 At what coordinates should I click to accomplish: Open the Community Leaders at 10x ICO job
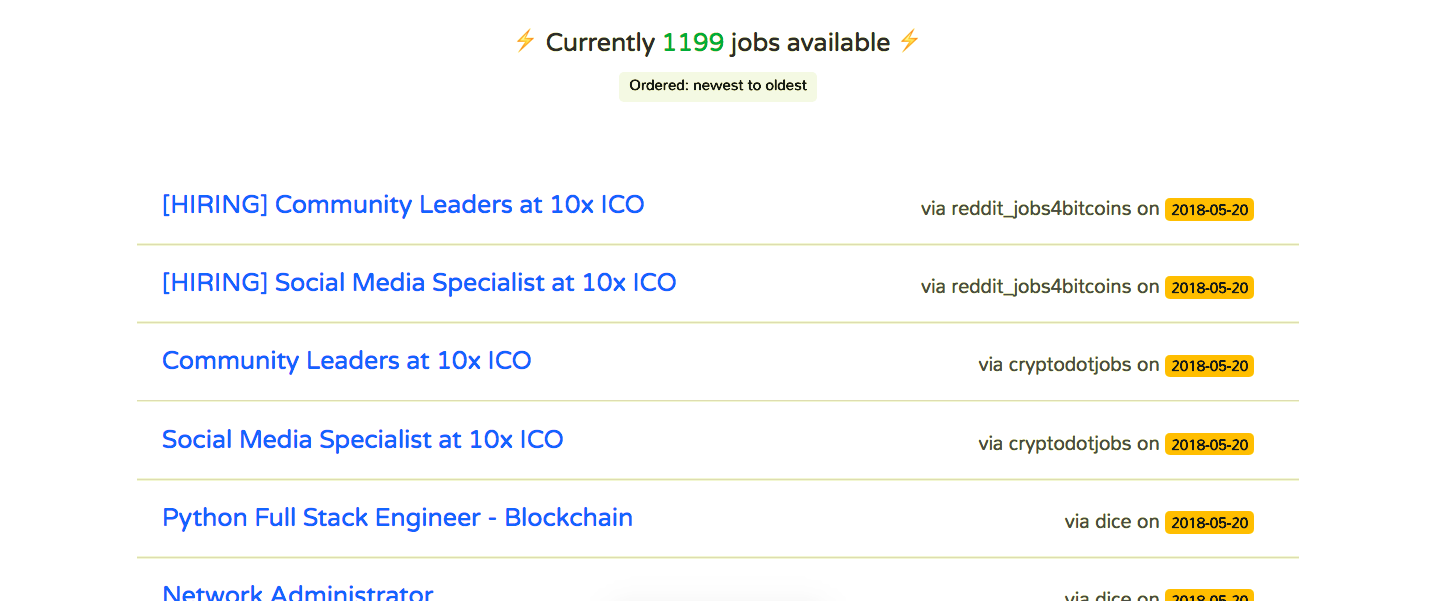346,360
